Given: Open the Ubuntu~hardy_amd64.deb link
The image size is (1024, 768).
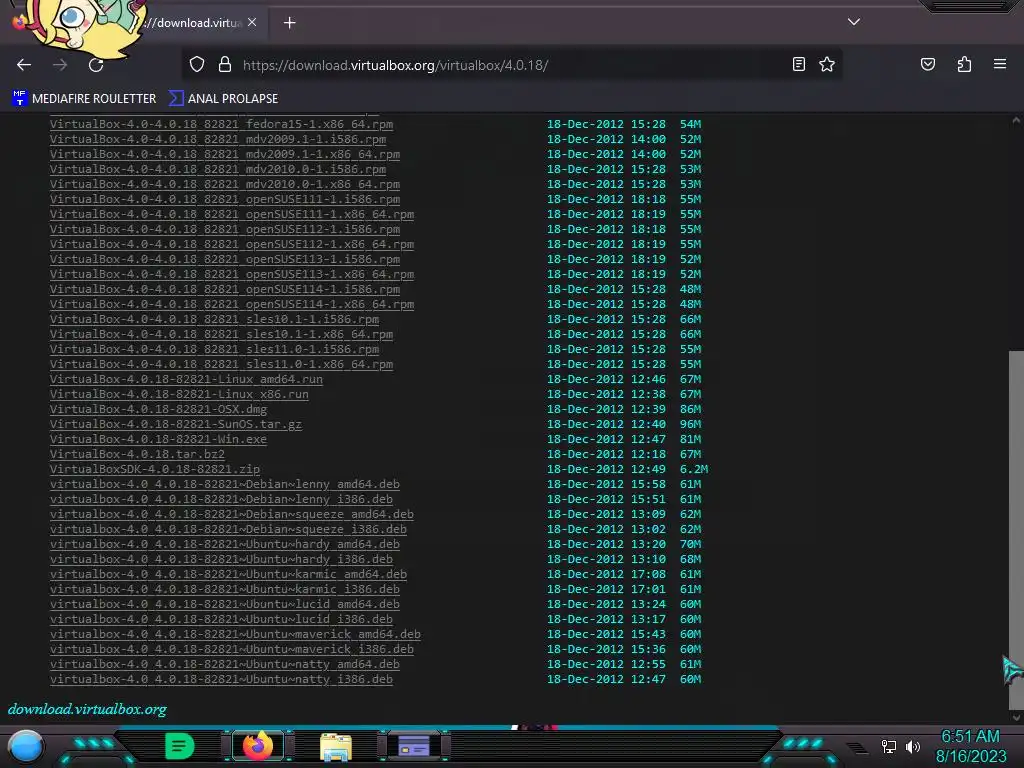Looking at the screenshot, I should [225, 545].
